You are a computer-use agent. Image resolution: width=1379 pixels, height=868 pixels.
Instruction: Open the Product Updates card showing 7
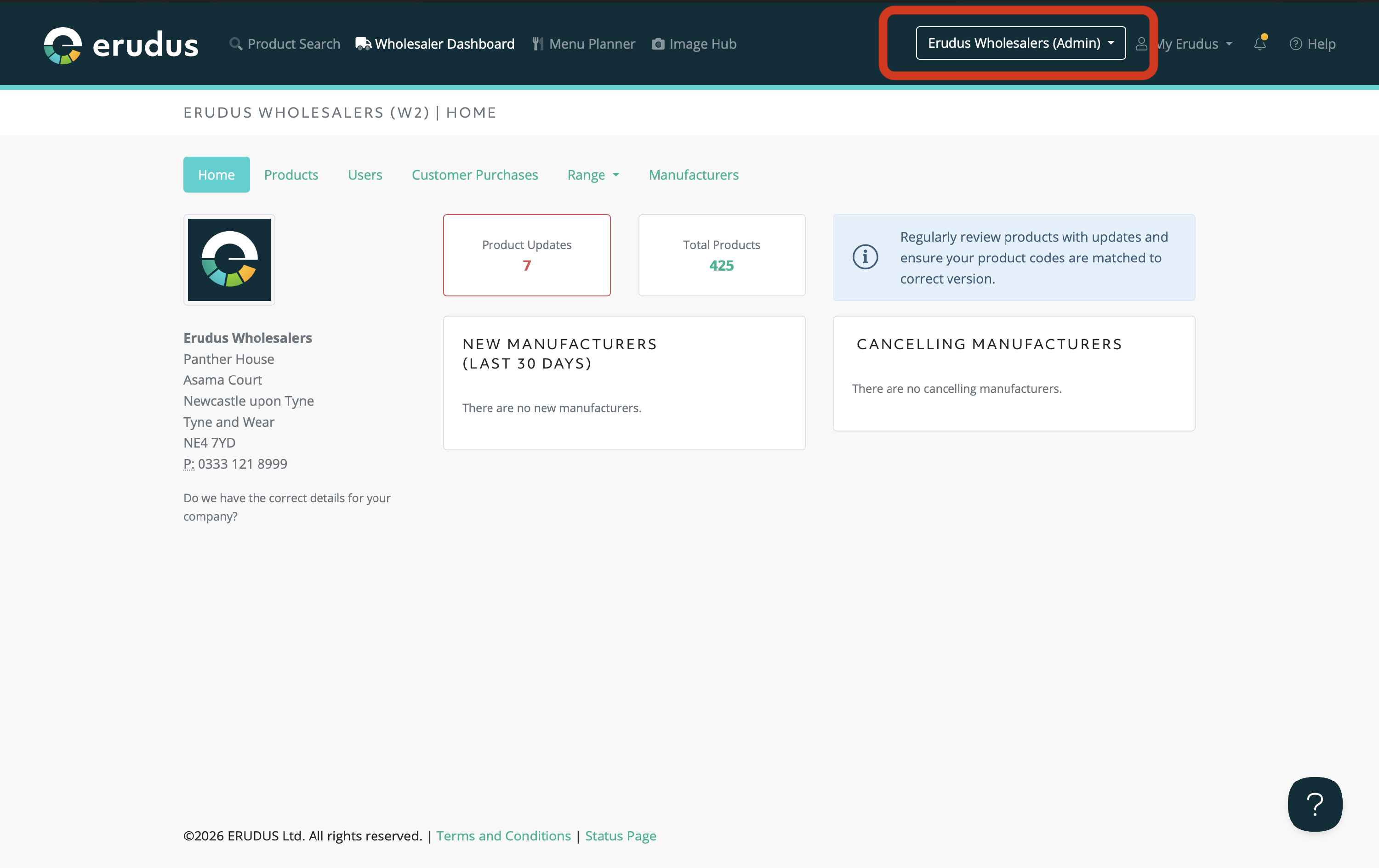click(526, 255)
